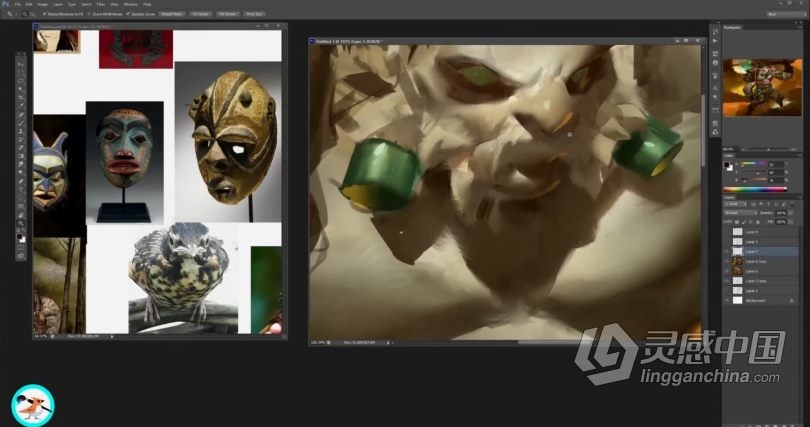Click the Fill Screen button
Screen dimensions: 810x427
coord(228,14)
